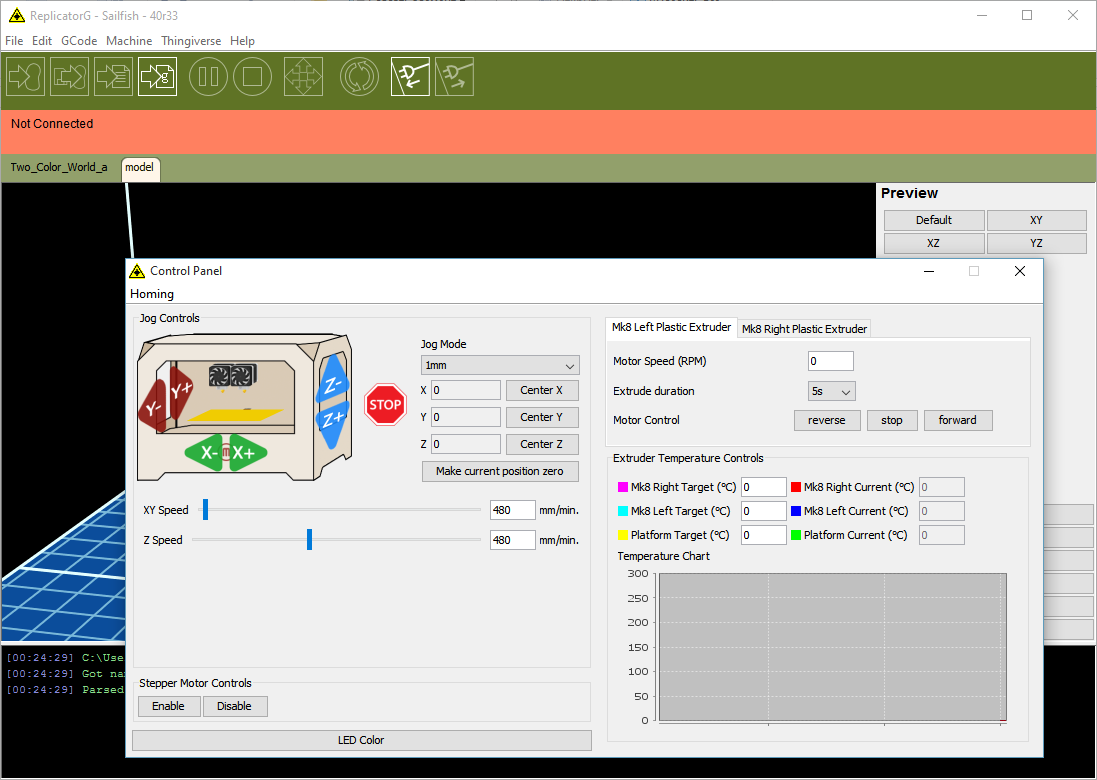Open the Homing menu in Control Panel
1097x780 pixels.
click(x=152, y=294)
